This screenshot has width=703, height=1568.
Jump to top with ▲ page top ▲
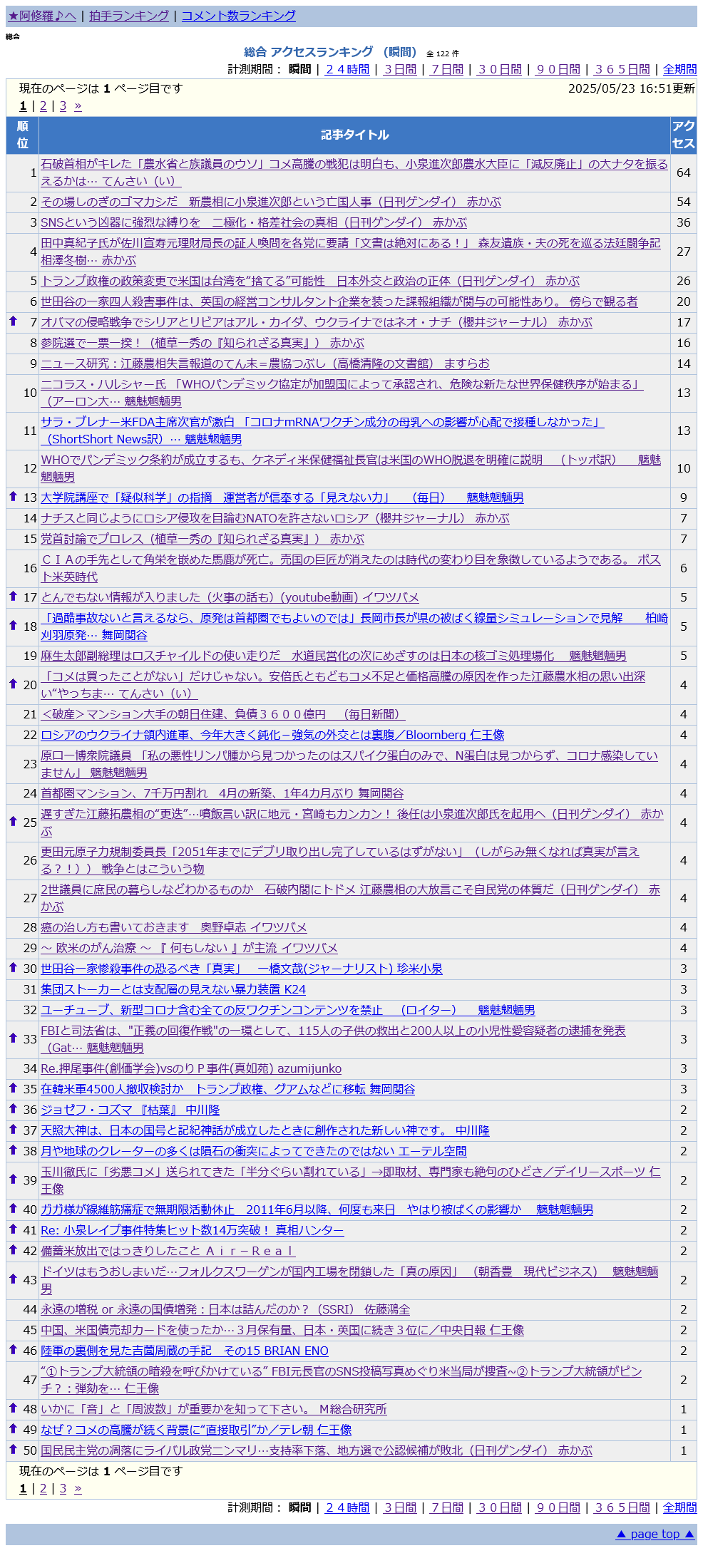point(655,1534)
